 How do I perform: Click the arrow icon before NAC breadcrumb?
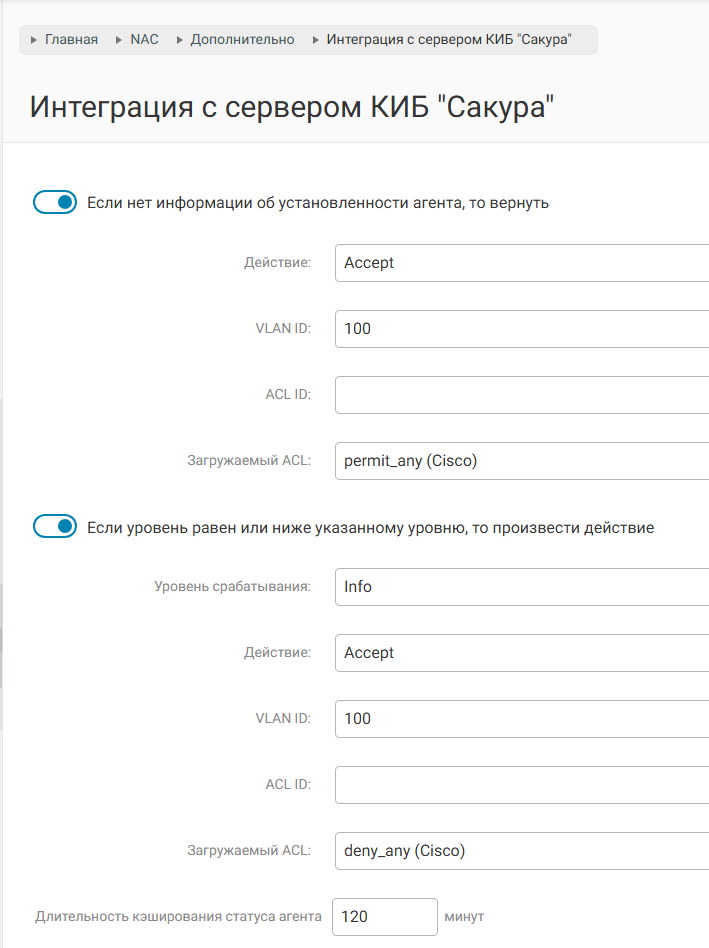(120, 40)
